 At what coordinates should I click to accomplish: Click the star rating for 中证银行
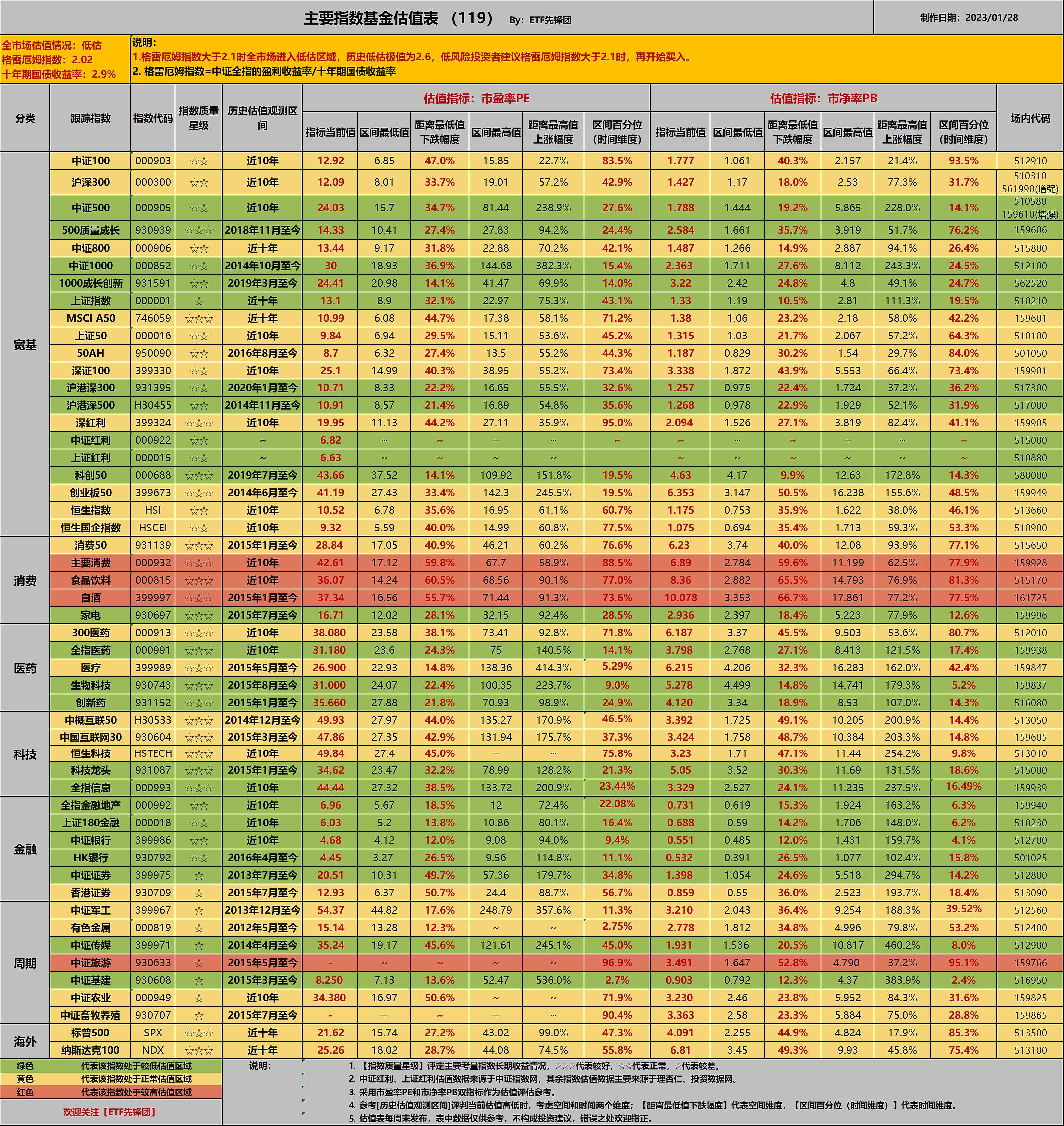[199, 840]
